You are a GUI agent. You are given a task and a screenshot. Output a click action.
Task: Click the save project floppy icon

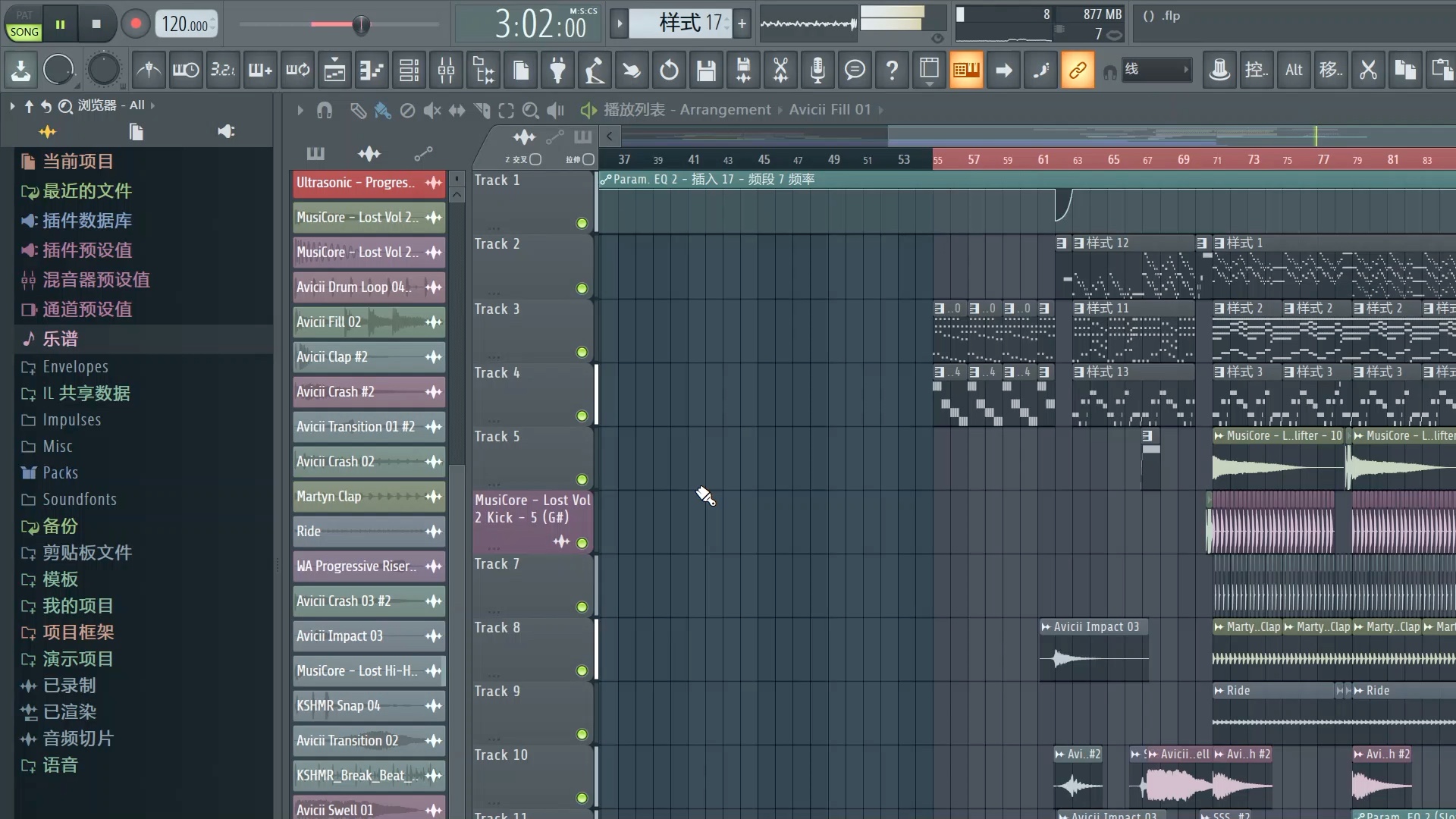coord(706,71)
